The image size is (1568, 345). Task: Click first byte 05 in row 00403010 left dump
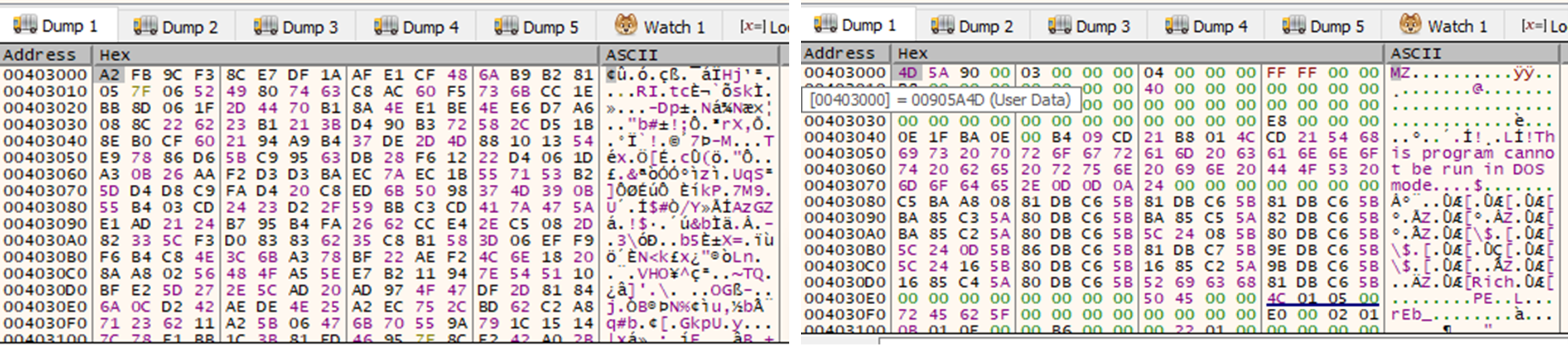coord(109,92)
